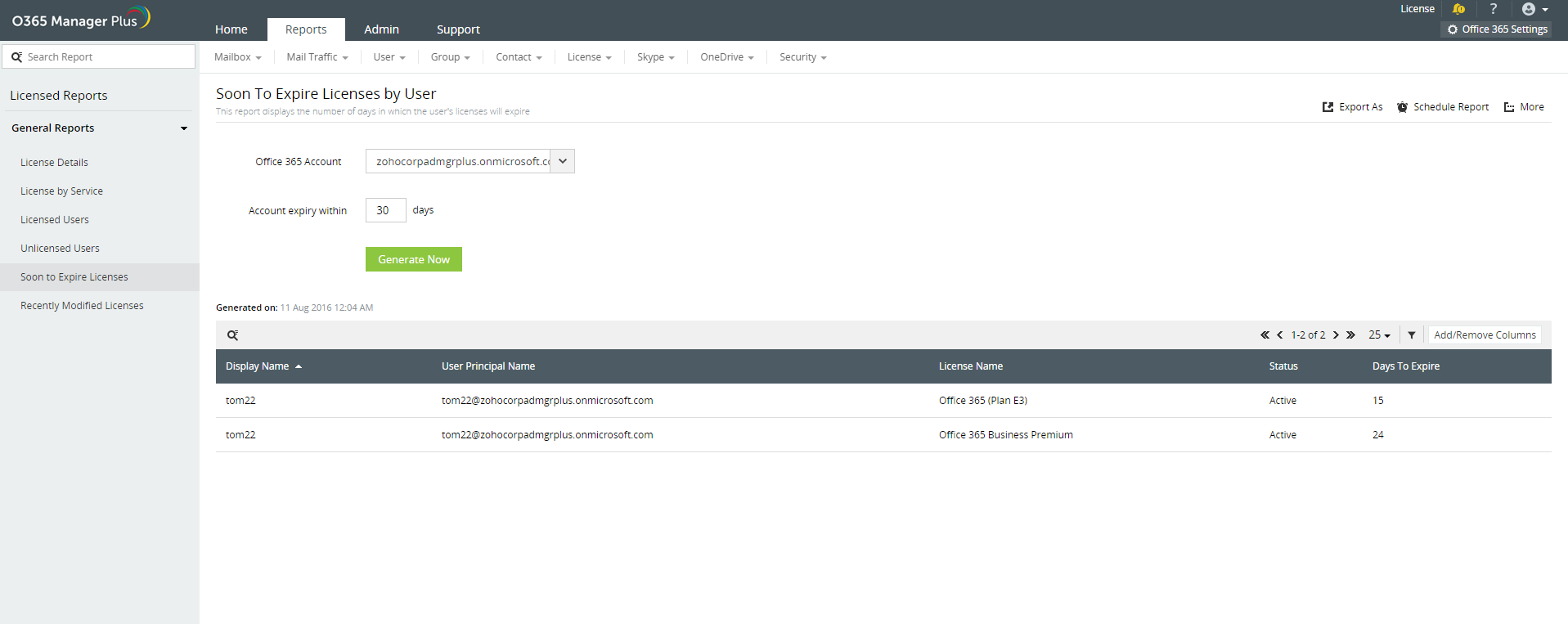This screenshot has width=1568, height=624.
Task: Open Office 365 Settings
Action: click(x=1497, y=29)
